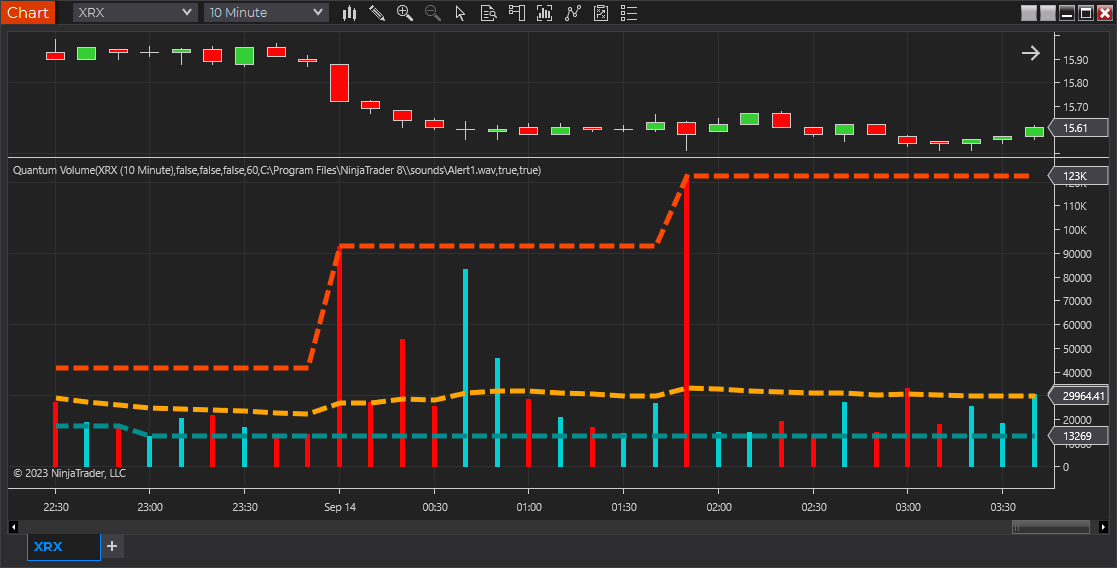Click the 90000 volume axis label
Image resolution: width=1117 pixels, height=568 pixels.
1077,254
